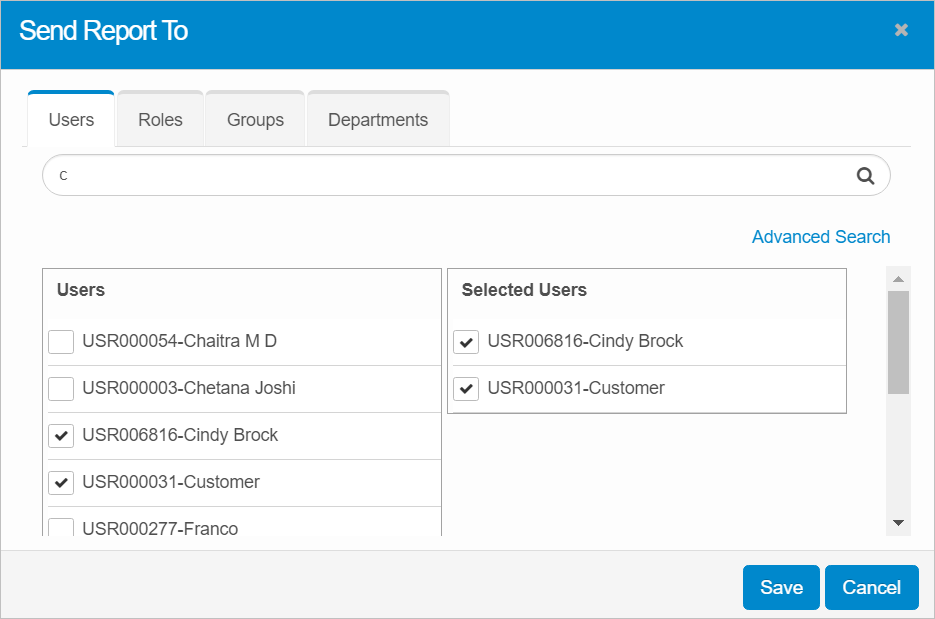Deselect Customer in Selected Users panel
Viewport: 935px width, 619px height.
tap(466, 389)
